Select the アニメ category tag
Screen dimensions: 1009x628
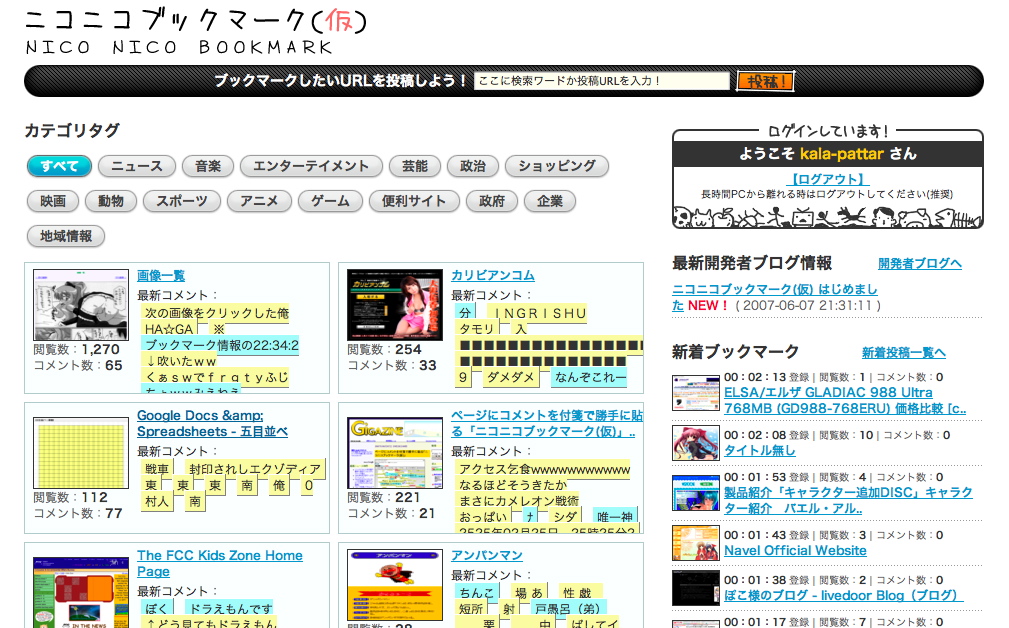pos(259,201)
